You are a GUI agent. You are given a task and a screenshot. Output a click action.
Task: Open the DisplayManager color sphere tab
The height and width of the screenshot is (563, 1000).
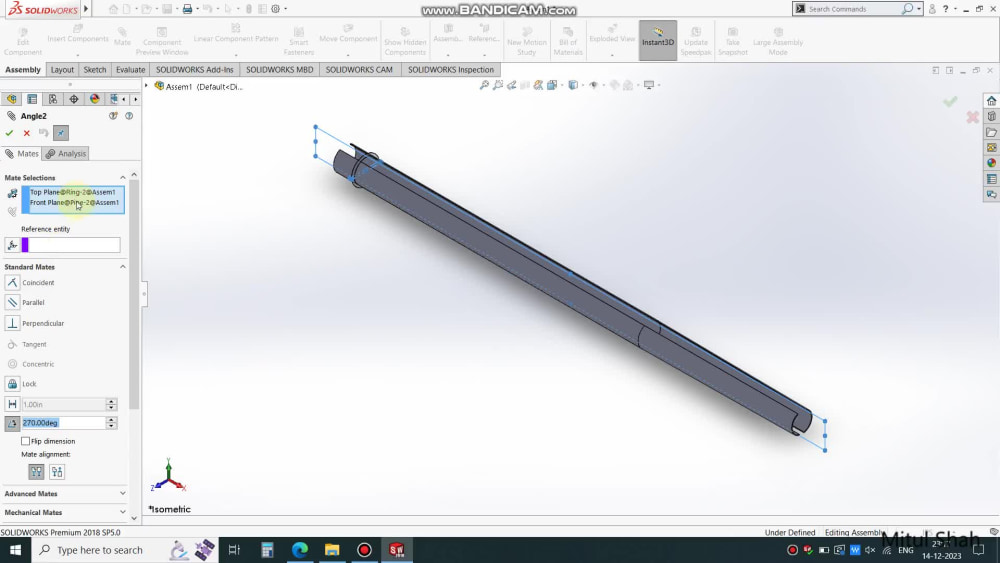tap(94, 99)
